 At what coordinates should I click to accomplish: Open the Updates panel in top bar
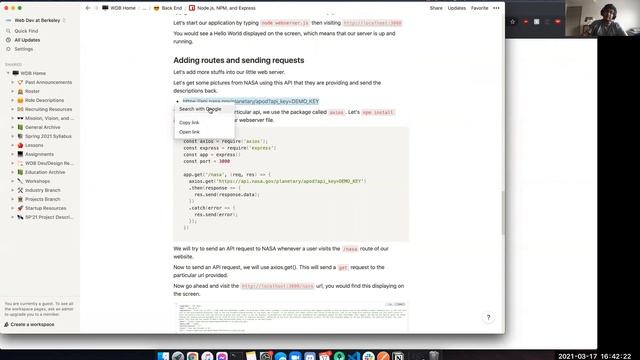[456, 8]
